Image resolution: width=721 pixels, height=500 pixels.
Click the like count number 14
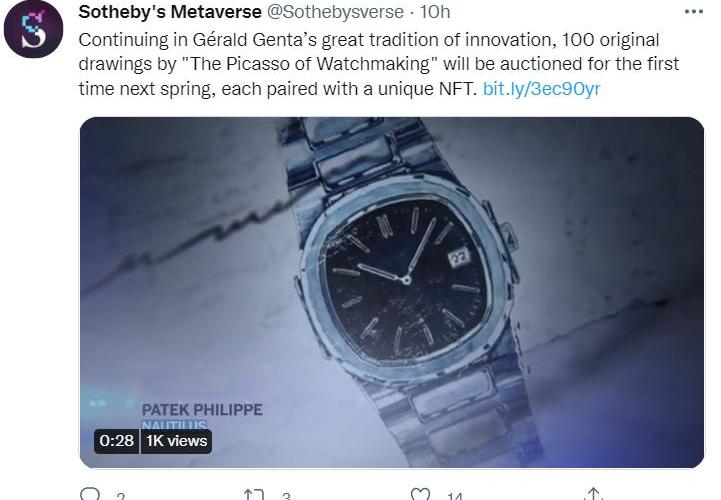click(x=455, y=496)
